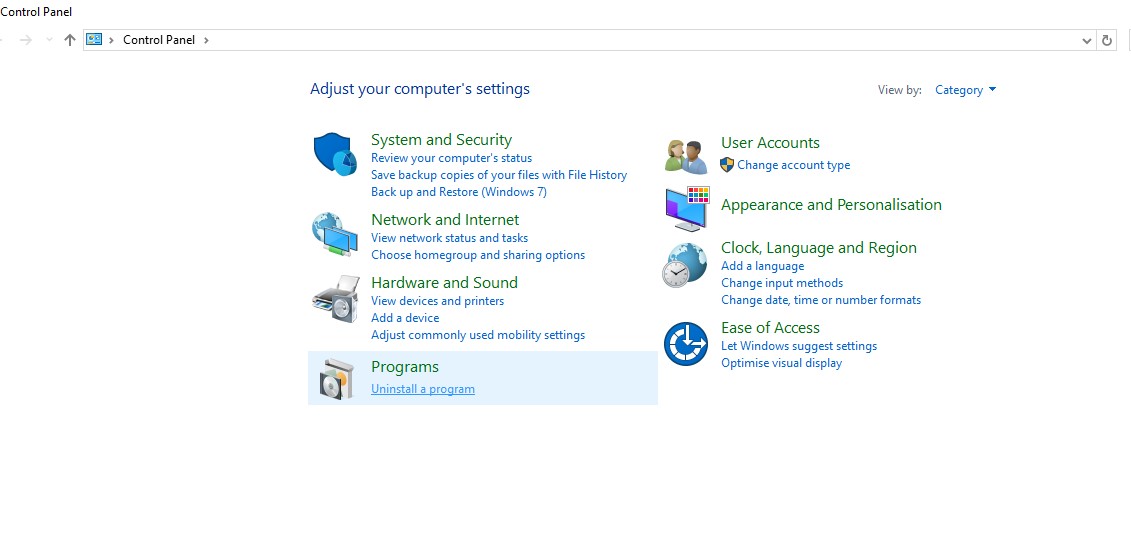Viewport: 1131px width, 545px height.
Task: Open Clock, Language and Region heading
Action: click(819, 248)
